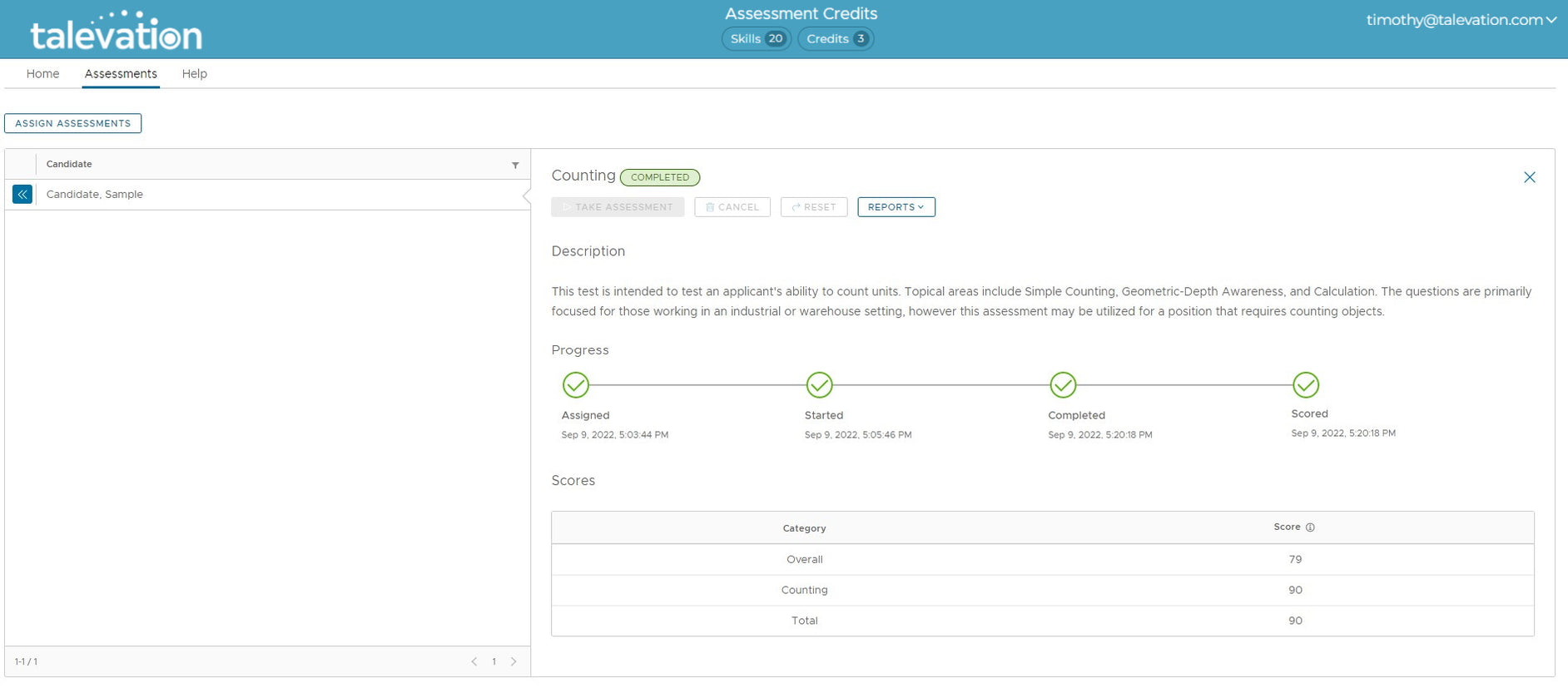Click the Scored step checkmark icon
The height and width of the screenshot is (688, 1568).
1305,385
